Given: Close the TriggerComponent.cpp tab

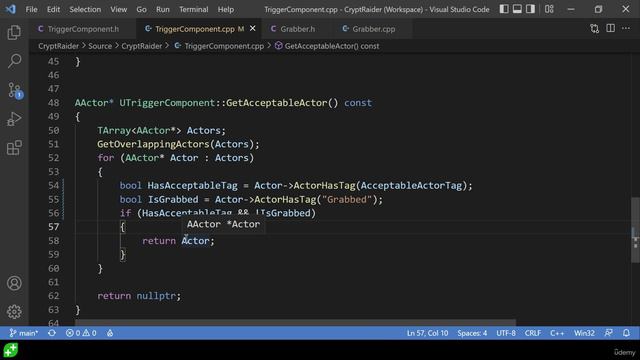Looking at the screenshot, I should [x=253, y=29].
